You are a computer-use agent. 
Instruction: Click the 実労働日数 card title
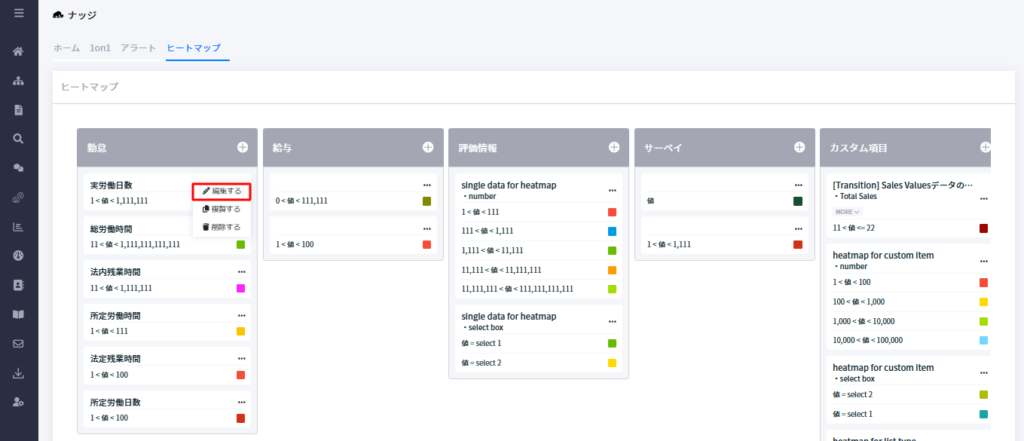111,186
